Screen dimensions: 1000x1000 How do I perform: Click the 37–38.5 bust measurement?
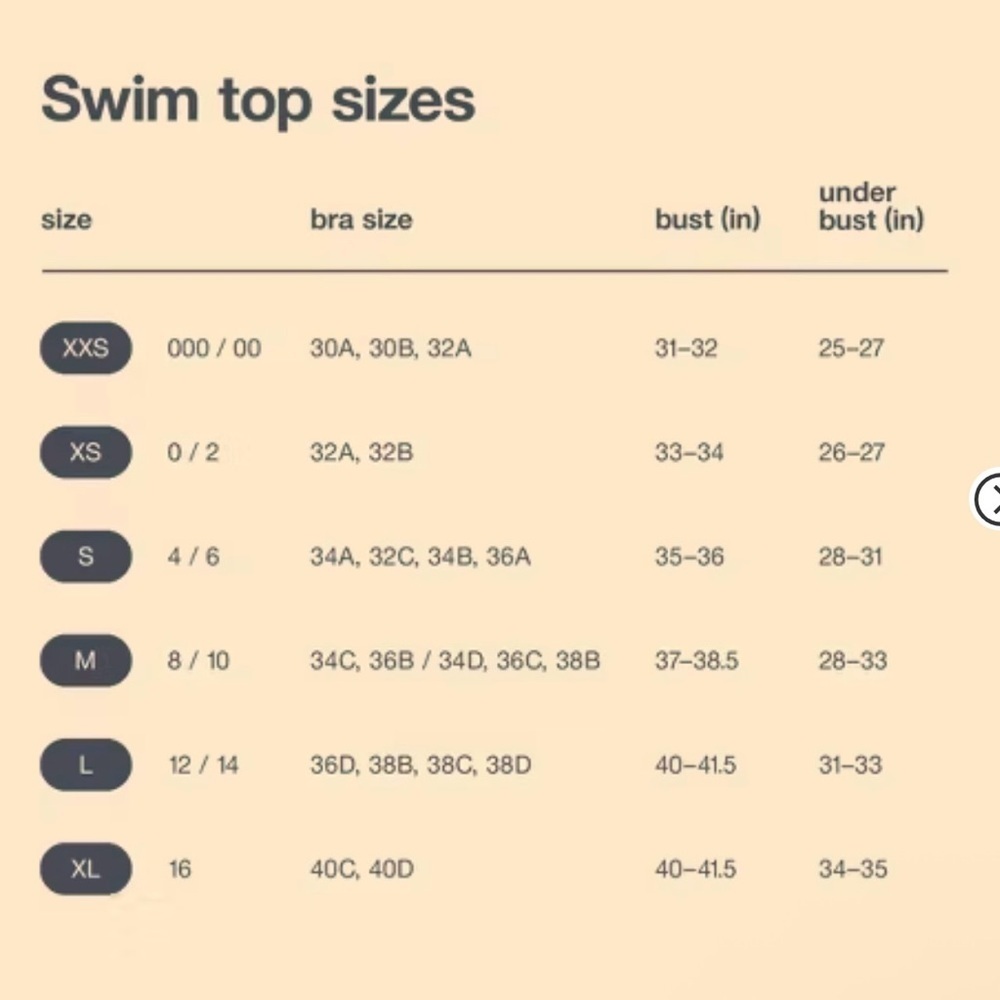696,660
